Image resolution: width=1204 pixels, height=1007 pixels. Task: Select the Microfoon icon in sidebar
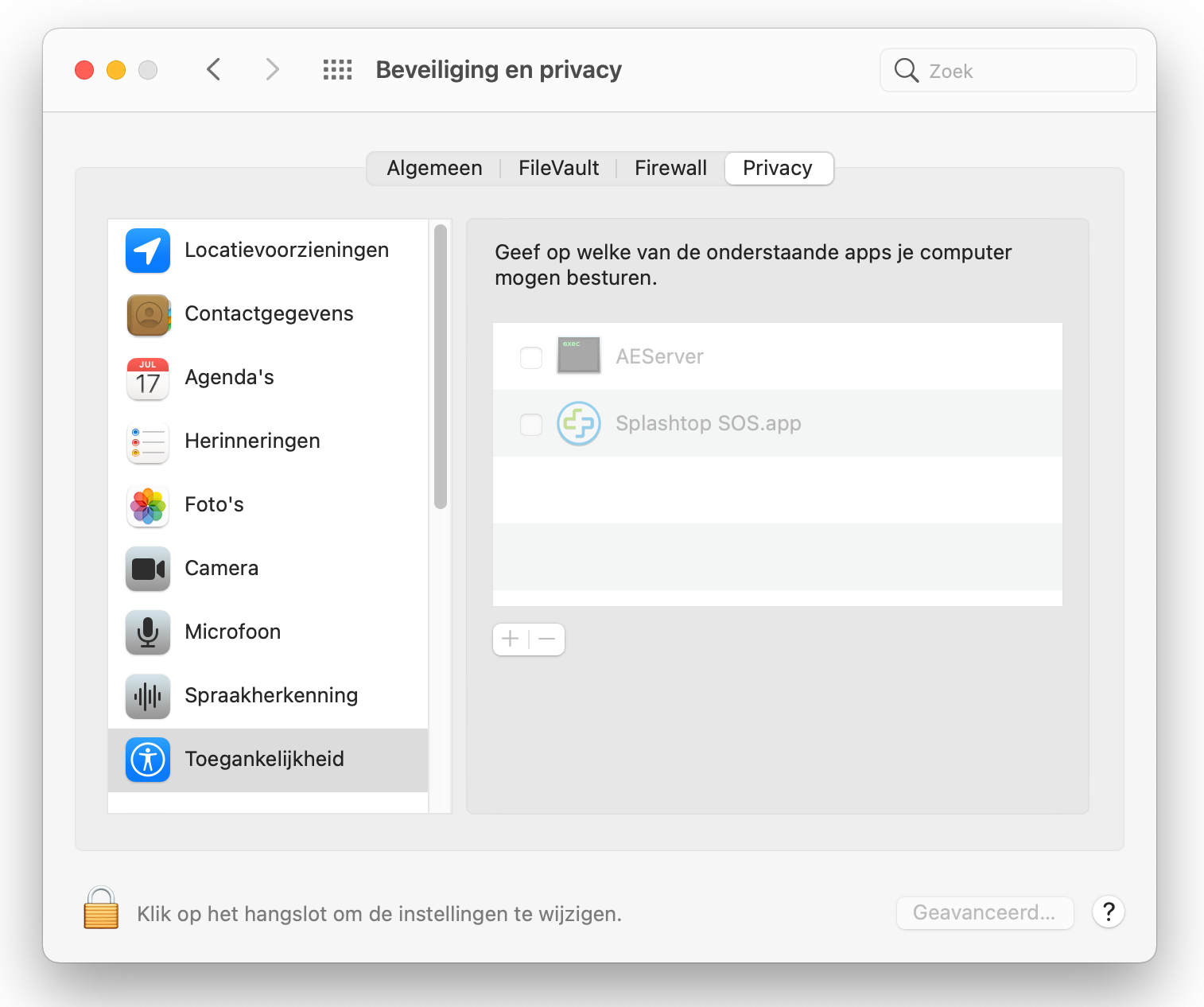point(148,632)
